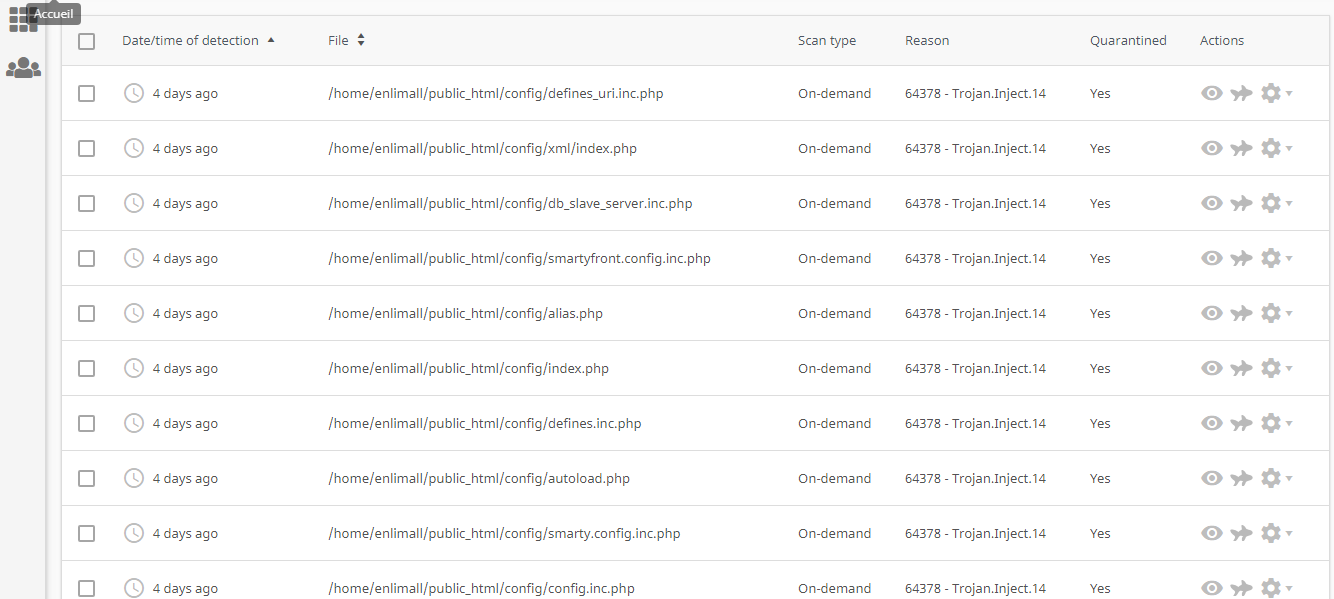Open the users group icon in sidebar
This screenshot has width=1334, height=599.
(x=23, y=68)
